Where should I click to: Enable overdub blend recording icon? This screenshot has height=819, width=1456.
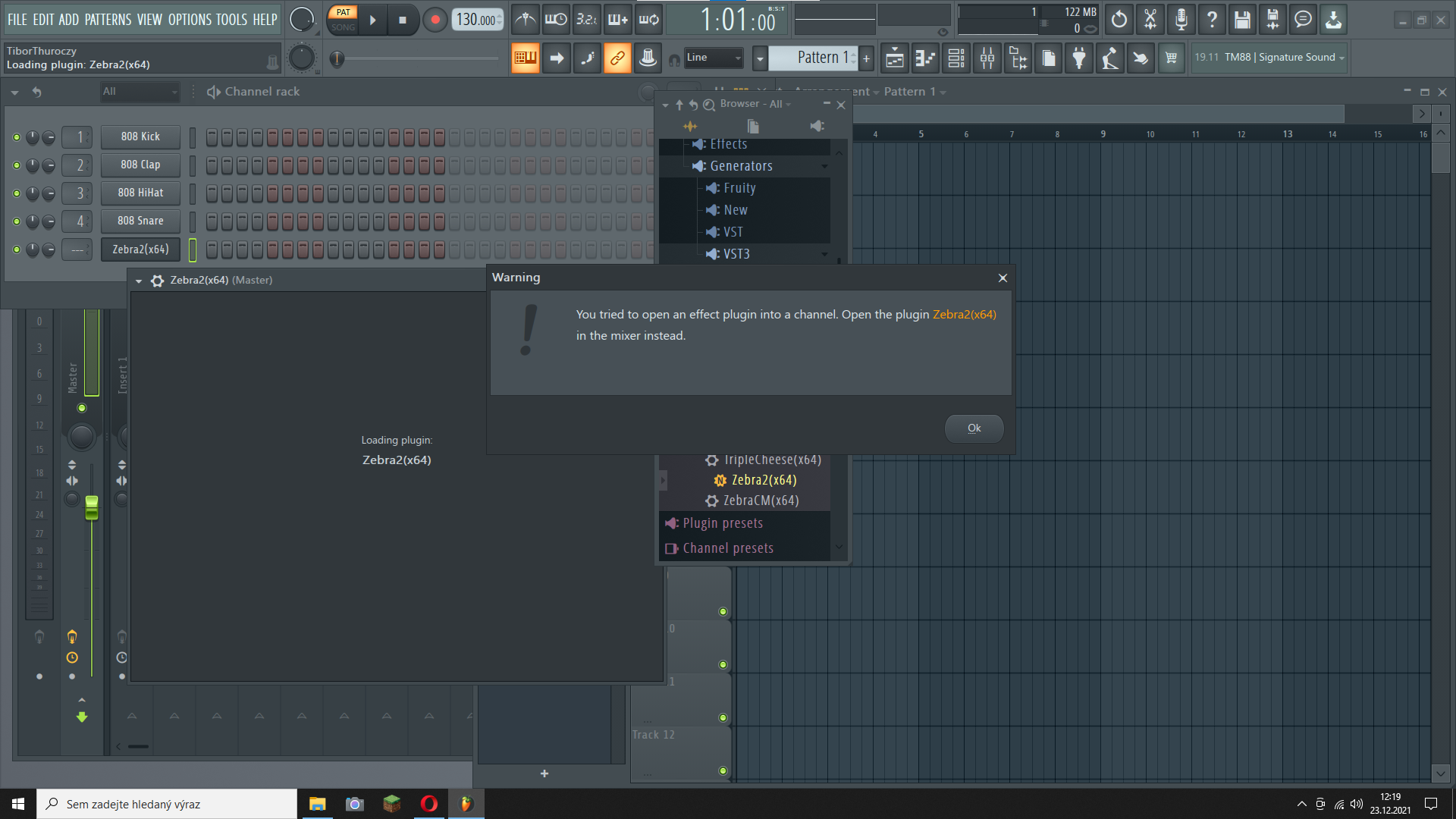pos(618,20)
